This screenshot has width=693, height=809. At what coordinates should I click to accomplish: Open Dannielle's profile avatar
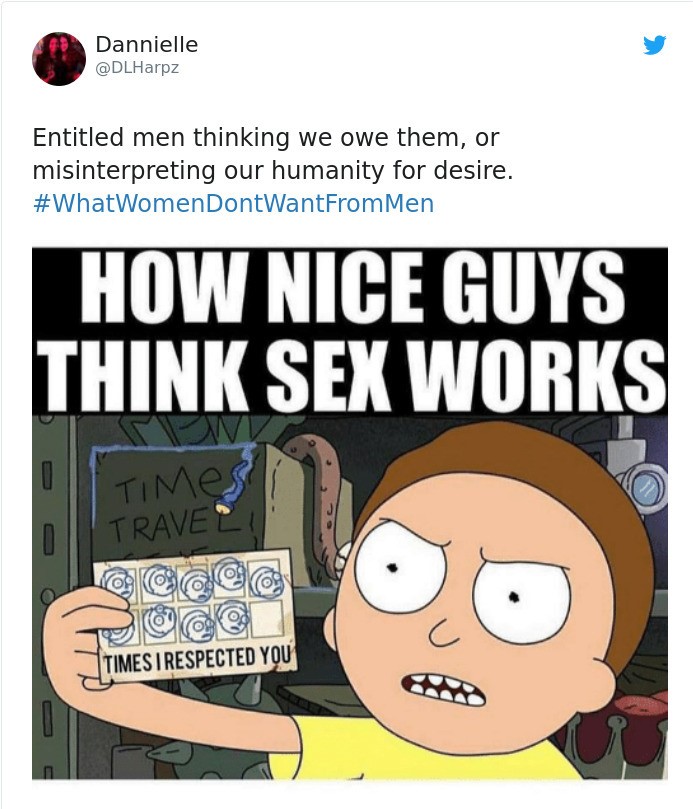click(x=59, y=58)
